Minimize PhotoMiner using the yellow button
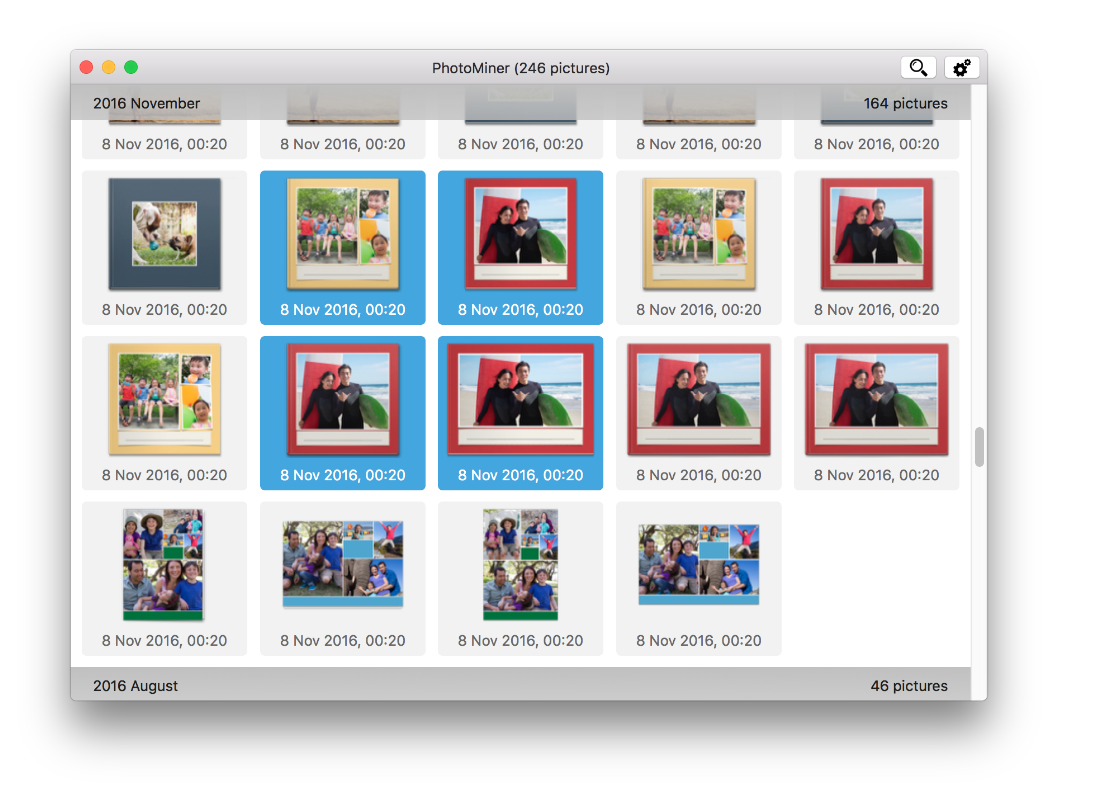This screenshot has height=788, width=1098. pos(109,67)
